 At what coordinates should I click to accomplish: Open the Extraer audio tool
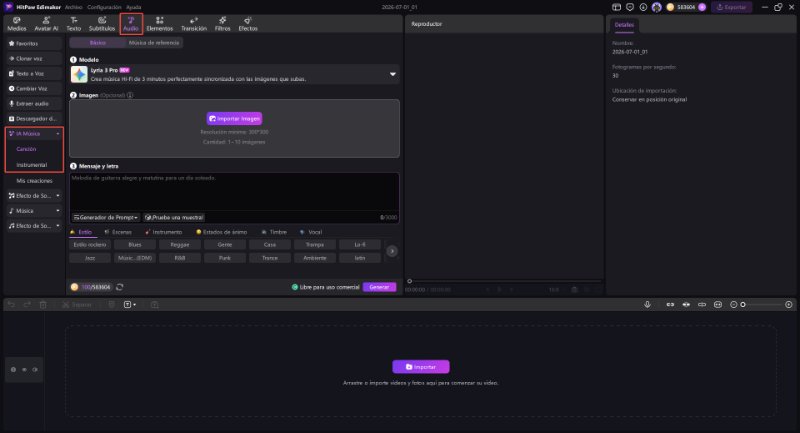[x=34, y=104]
